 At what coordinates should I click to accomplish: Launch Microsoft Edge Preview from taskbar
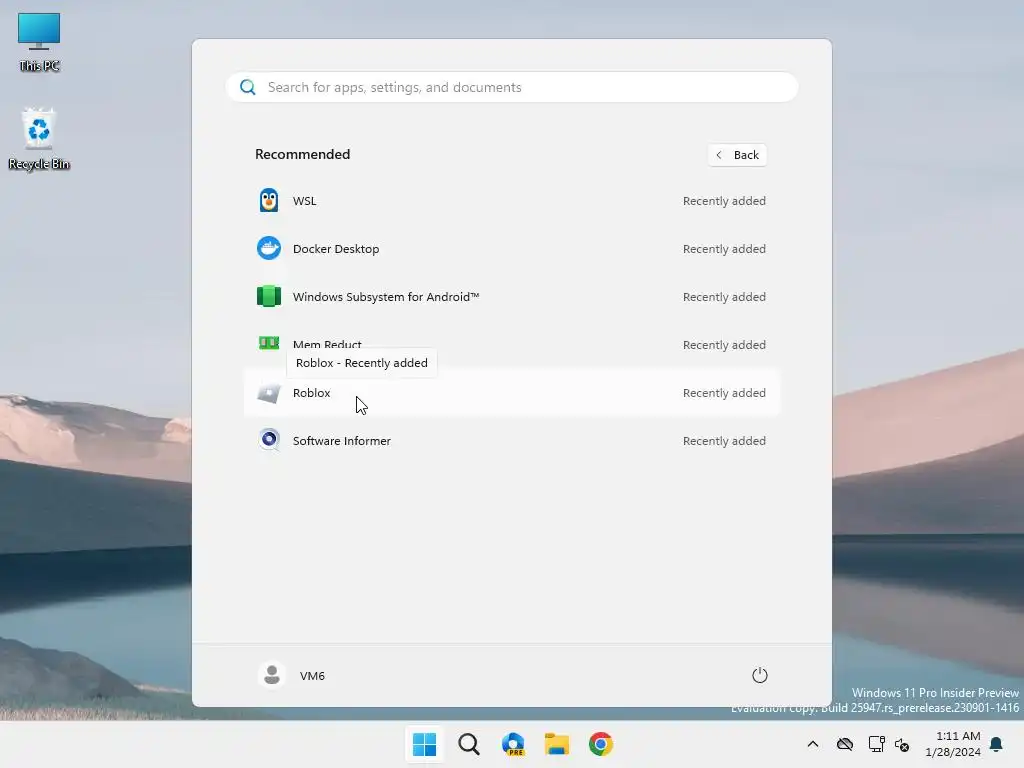click(x=513, y=744)
